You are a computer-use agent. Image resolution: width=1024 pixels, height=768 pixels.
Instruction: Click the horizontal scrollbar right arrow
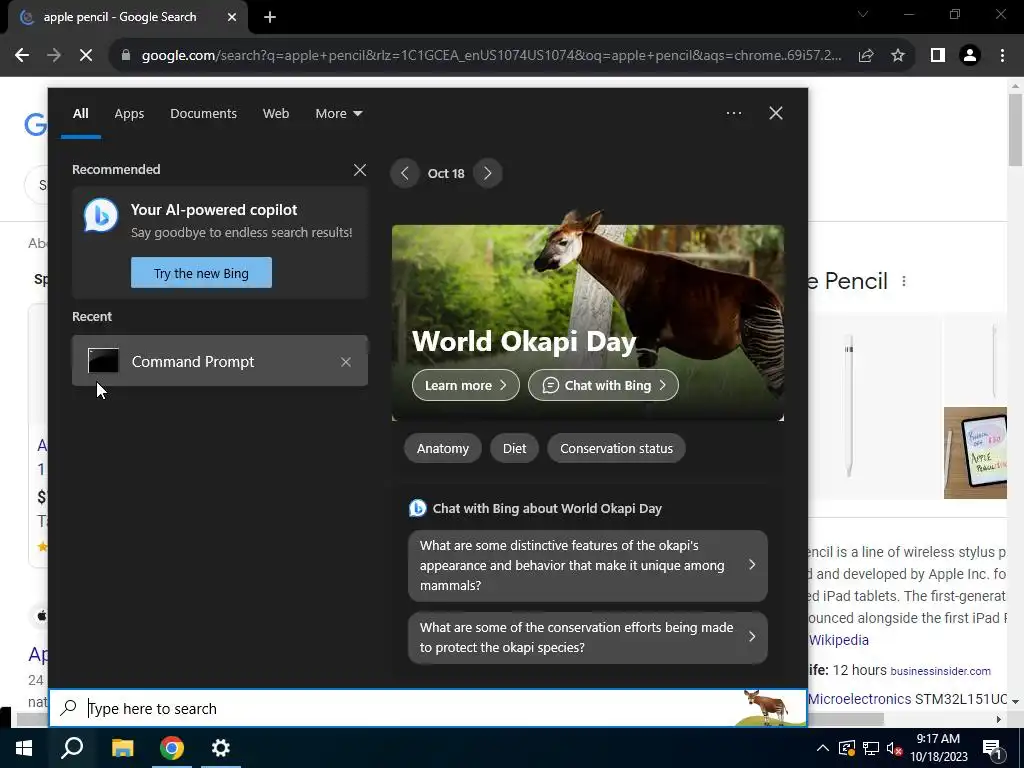pos(999,719)
